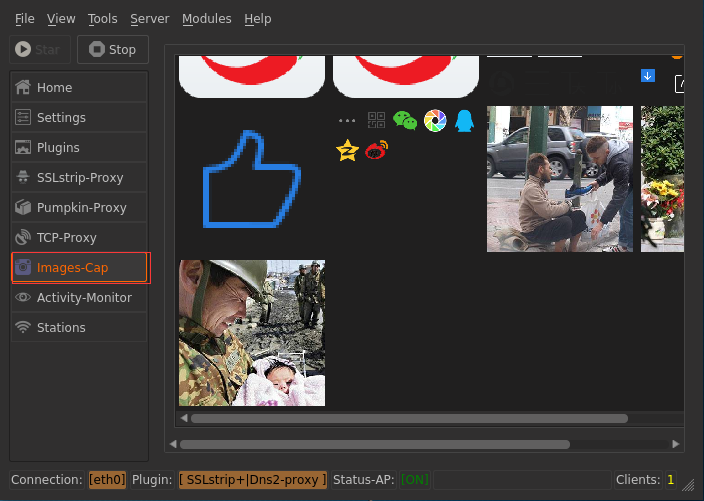Open the Modules menu

pos(206,19)
